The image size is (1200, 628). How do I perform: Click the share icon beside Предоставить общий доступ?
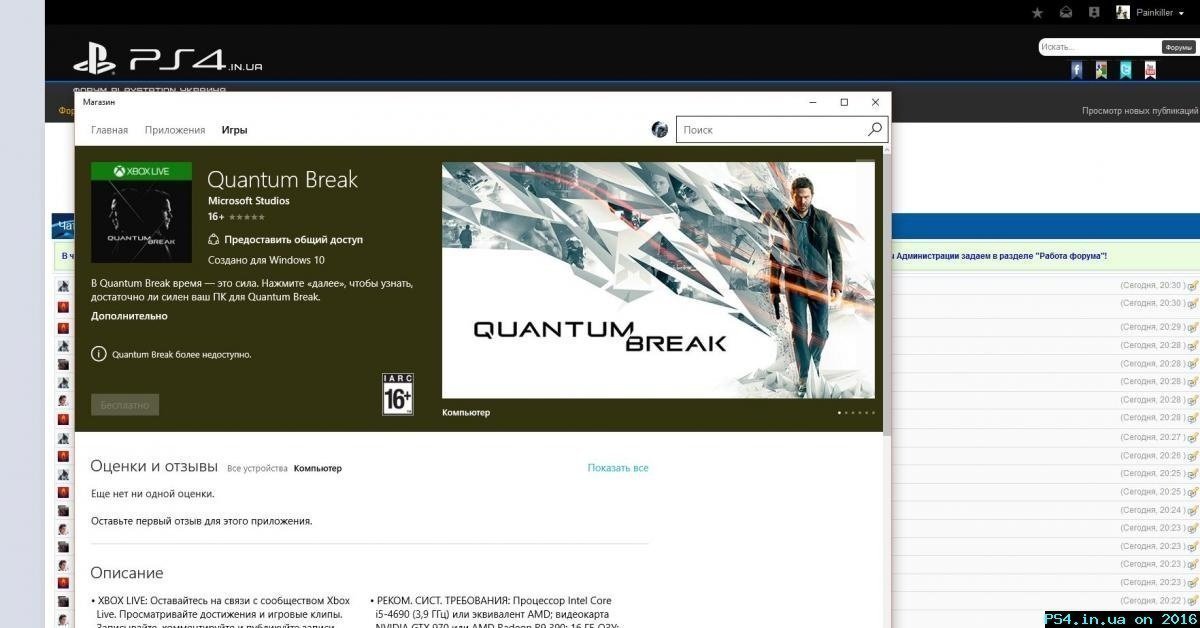click(x=214, y=240)
